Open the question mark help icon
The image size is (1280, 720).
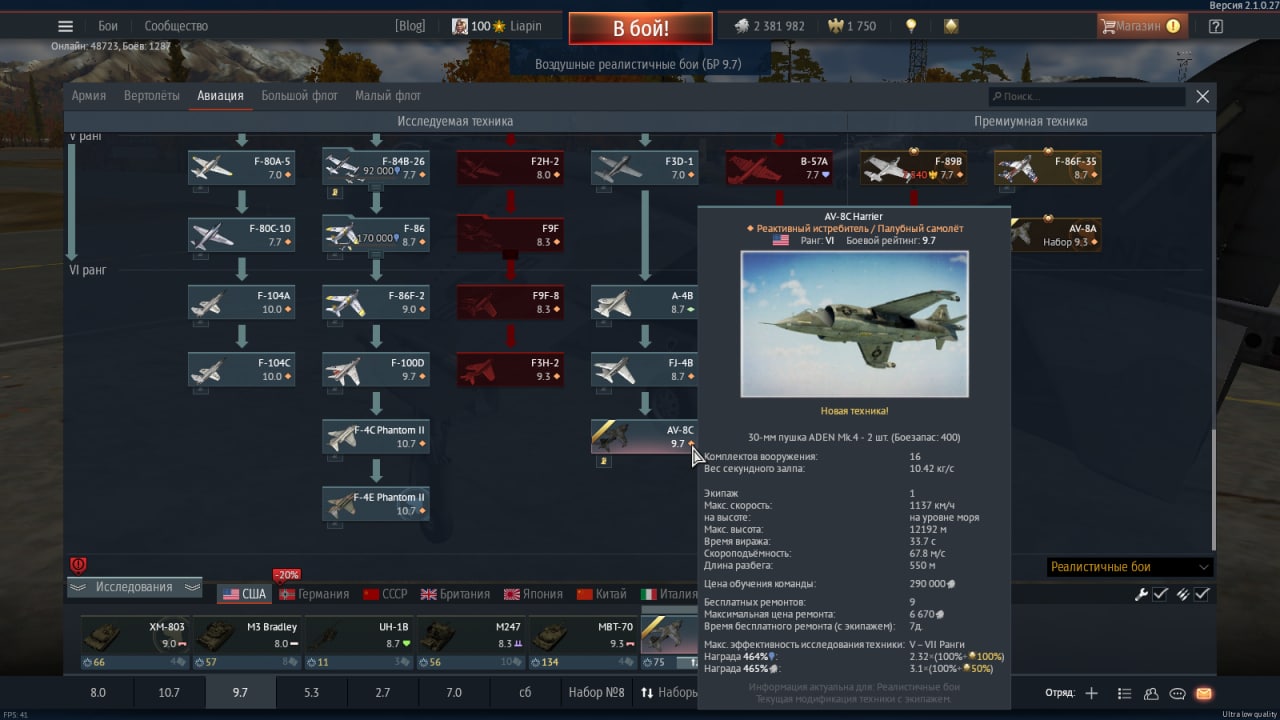pyautogui.click(x=1216, y=27)
